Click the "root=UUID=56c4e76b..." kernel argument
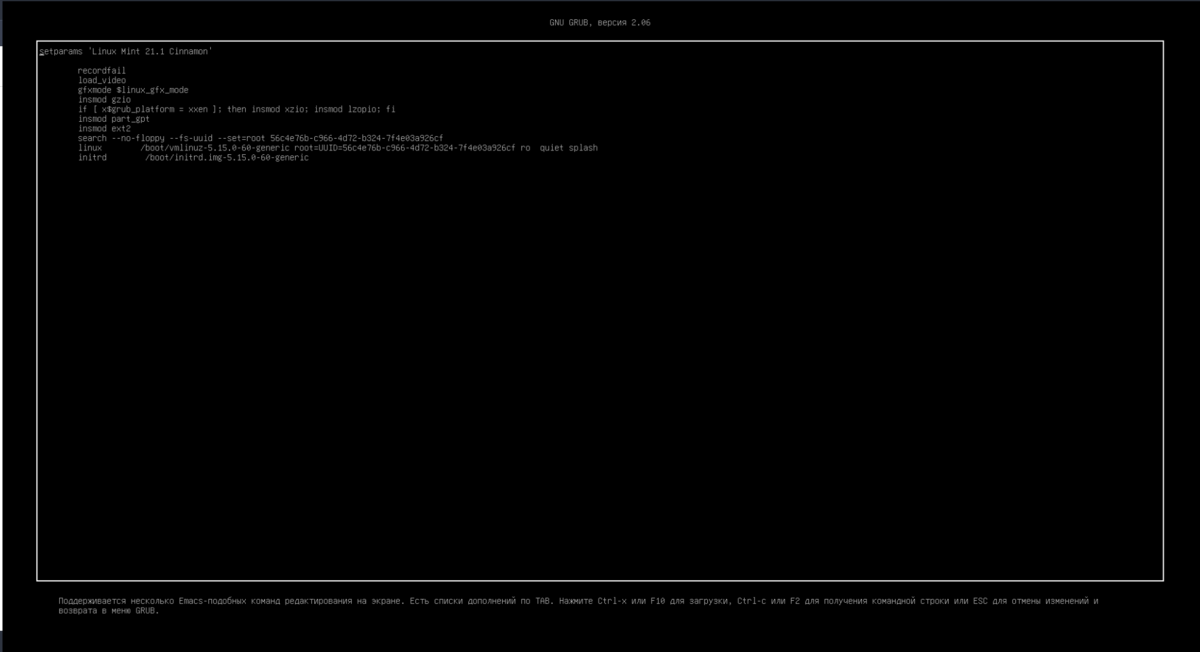 point(406,148)
